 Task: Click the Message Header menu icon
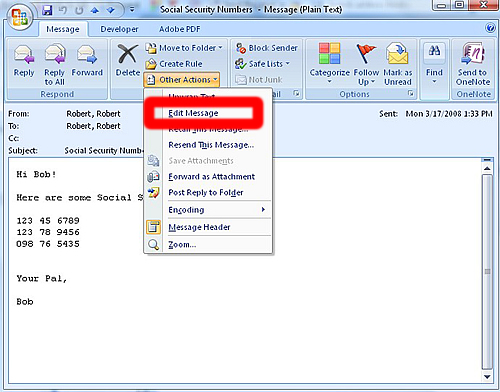153,227
